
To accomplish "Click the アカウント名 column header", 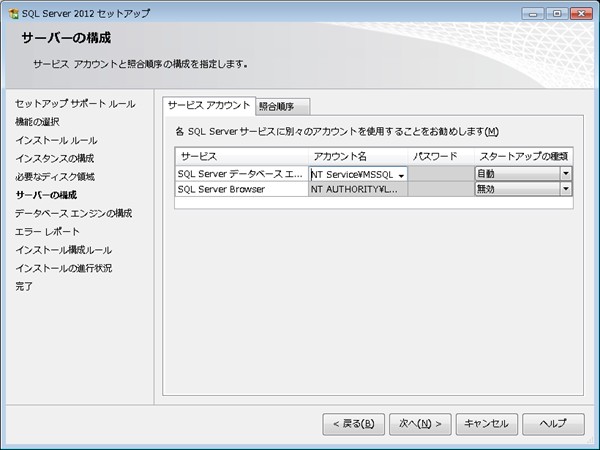I will (358, 157).
